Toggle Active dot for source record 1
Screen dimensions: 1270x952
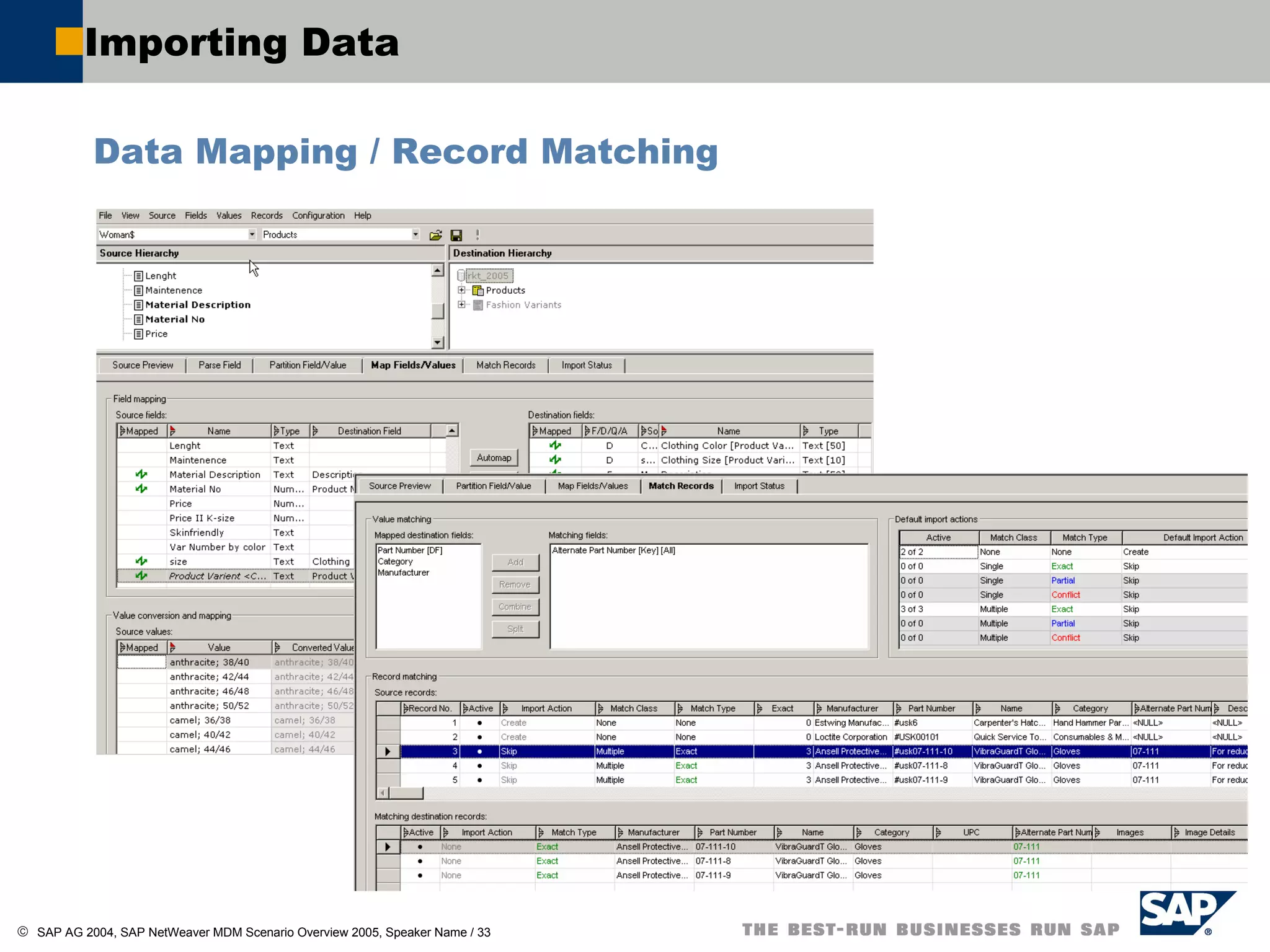point(479,723)
